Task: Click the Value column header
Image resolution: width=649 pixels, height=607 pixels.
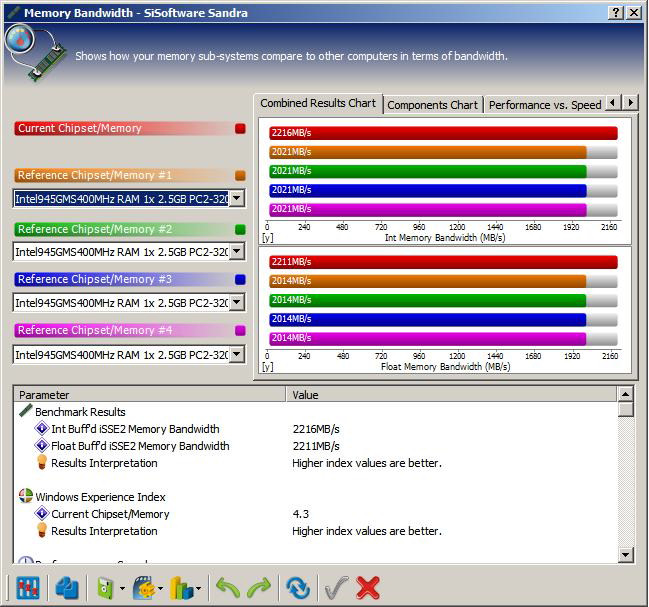Action: (x=451, y=395)
